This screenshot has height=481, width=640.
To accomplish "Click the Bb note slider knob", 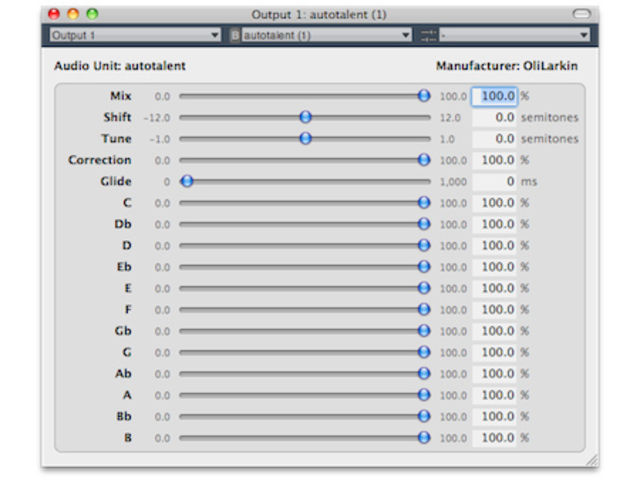I will point(424,416).
